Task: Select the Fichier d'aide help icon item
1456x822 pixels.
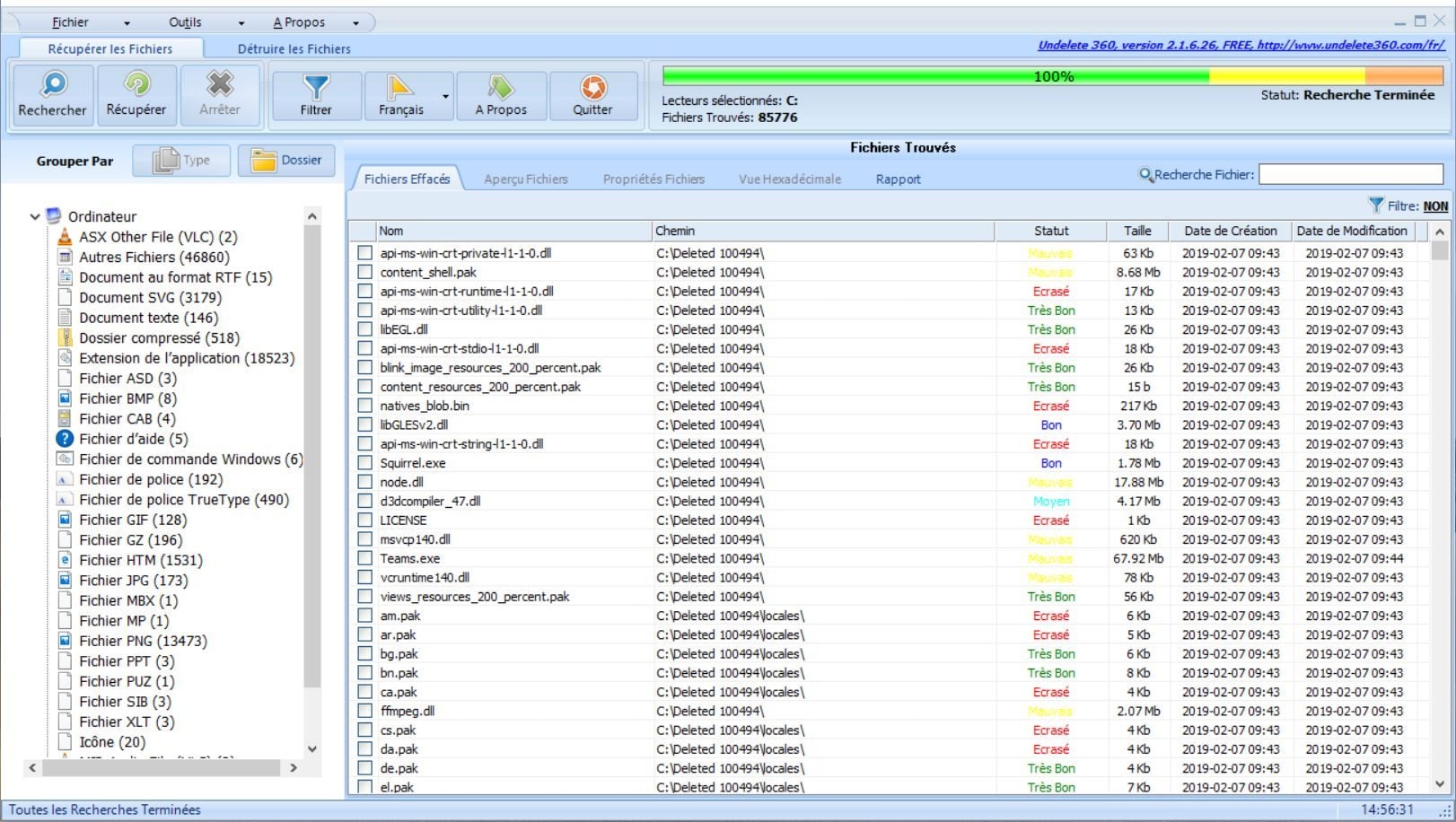Action: point(65,439)
